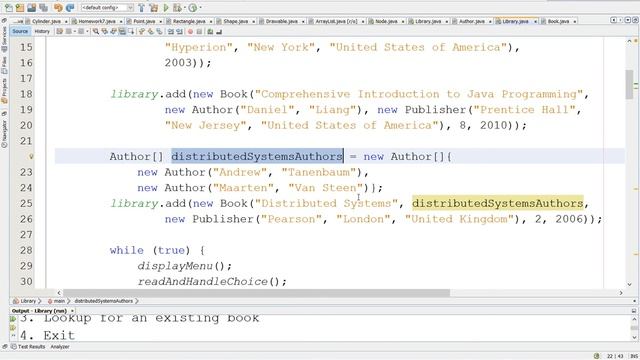Image resolution: width=640 pixels, height=360 pixels.
Task: Click the Comment icon in editor toolbar
Action: (210, 31)
